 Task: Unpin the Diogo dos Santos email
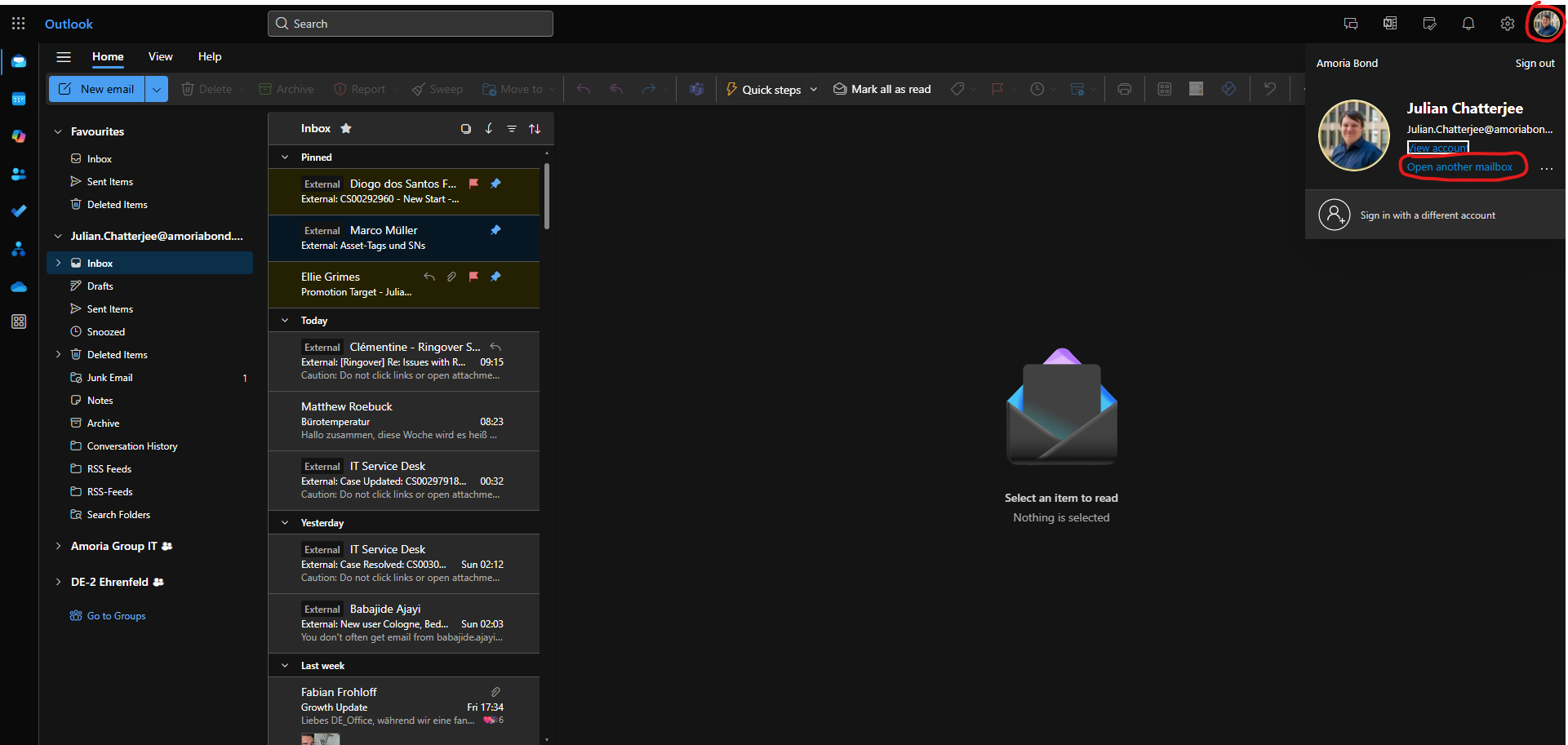(495, 184)
